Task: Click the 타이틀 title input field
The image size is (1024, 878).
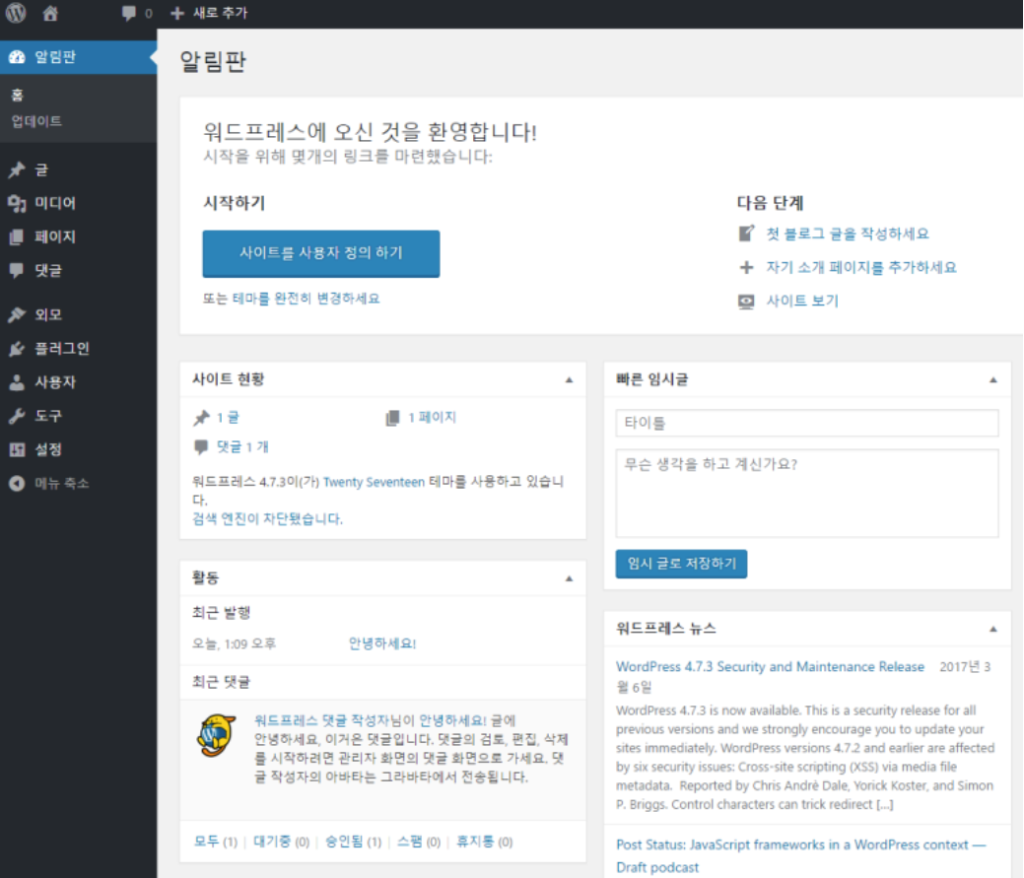Action: [807, 423]
